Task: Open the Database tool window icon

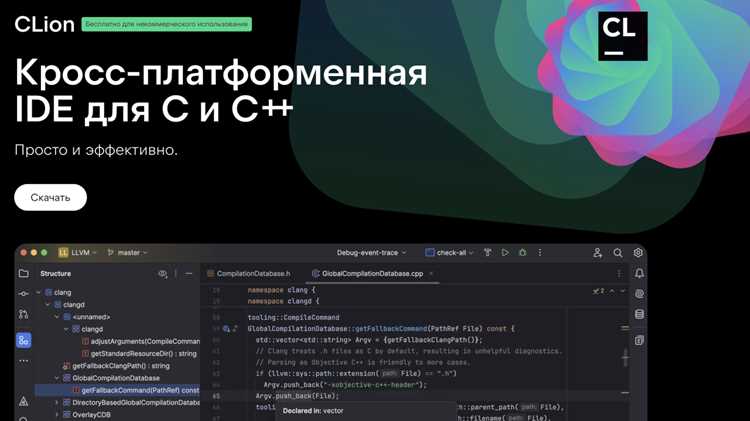Action: [639, 314]
